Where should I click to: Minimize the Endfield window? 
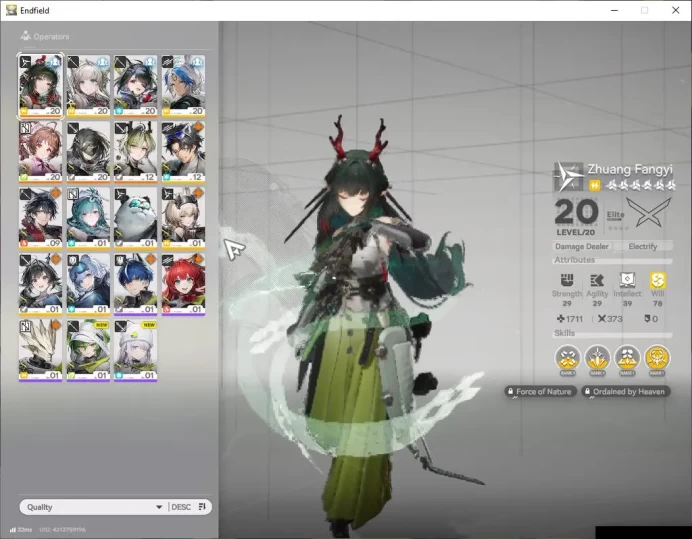coord(614,10)
